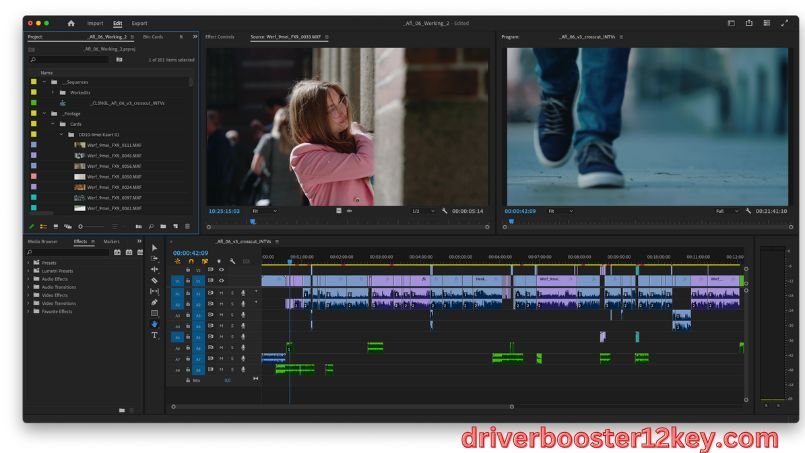Click Drag Video Only icon in Source monitor
The width and height of the screenshot is (805, 453).
coord(339,211)
